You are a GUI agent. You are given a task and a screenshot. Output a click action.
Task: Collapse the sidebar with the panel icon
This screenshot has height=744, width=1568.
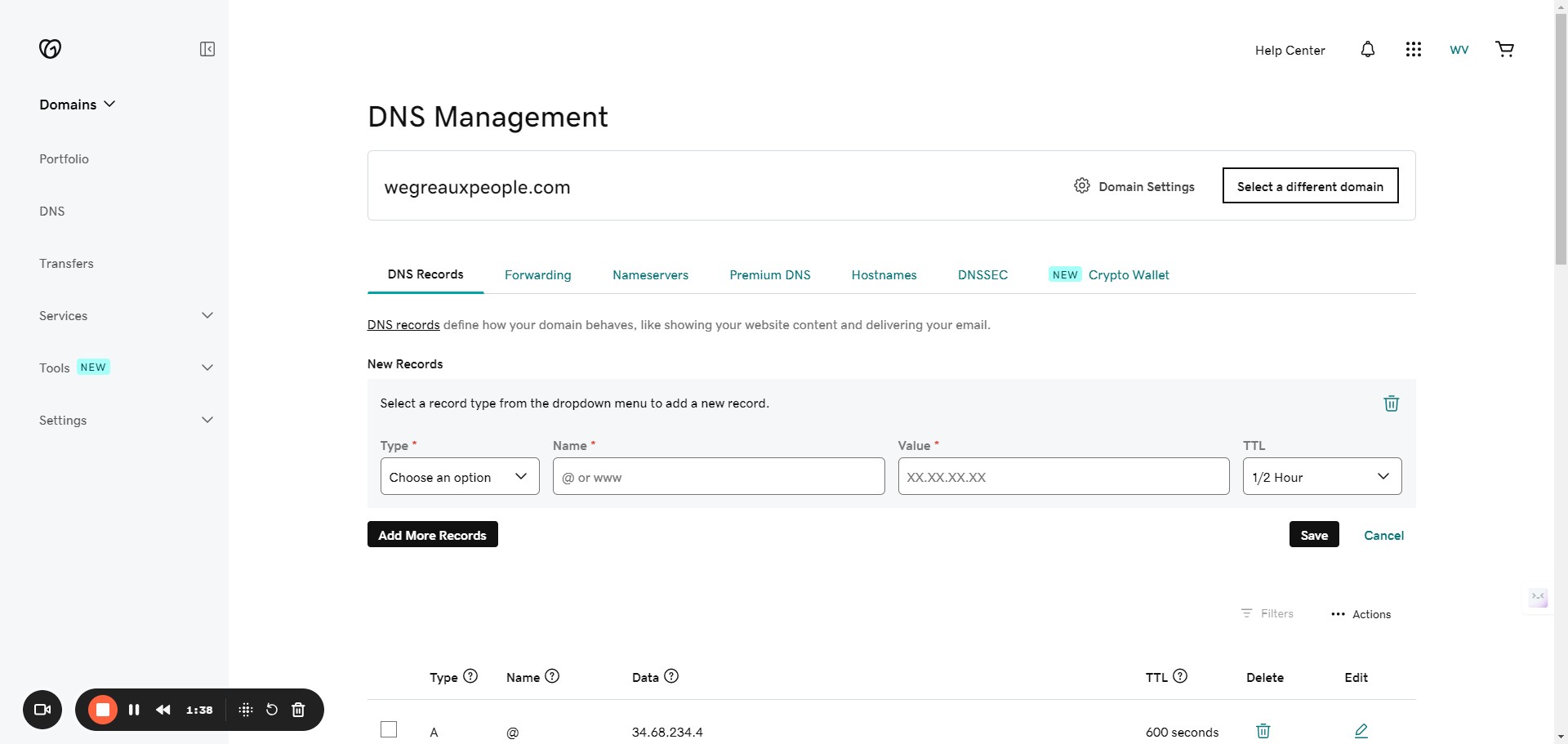pos(207,49)
